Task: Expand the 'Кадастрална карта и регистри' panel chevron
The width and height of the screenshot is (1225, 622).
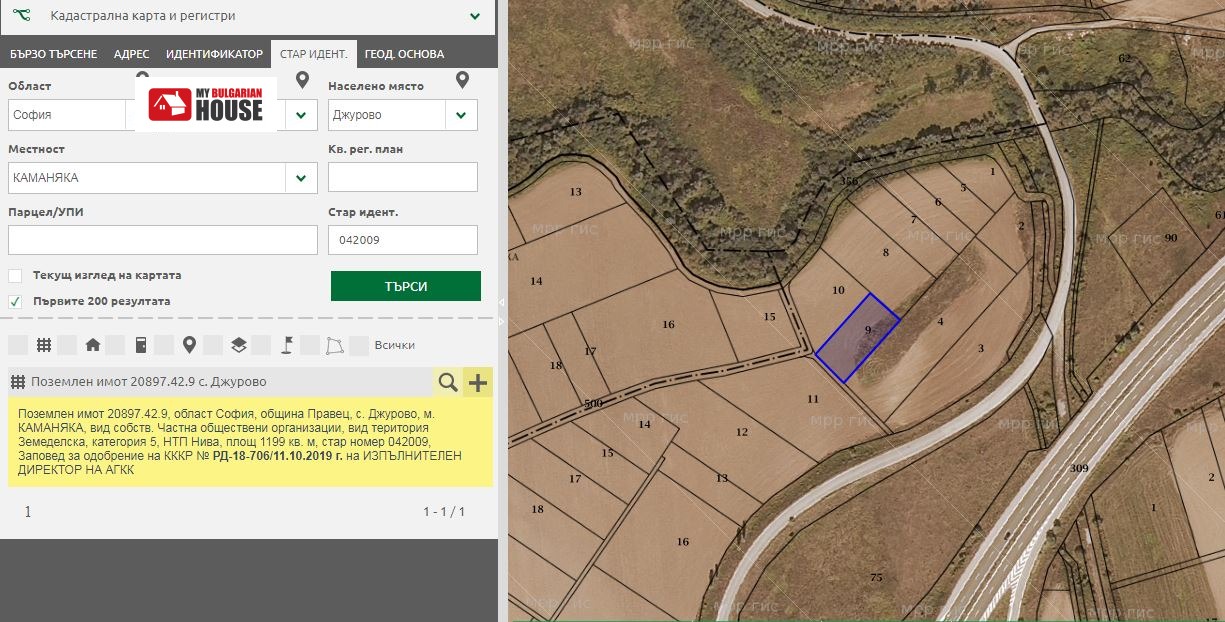Action: (475, 16)
